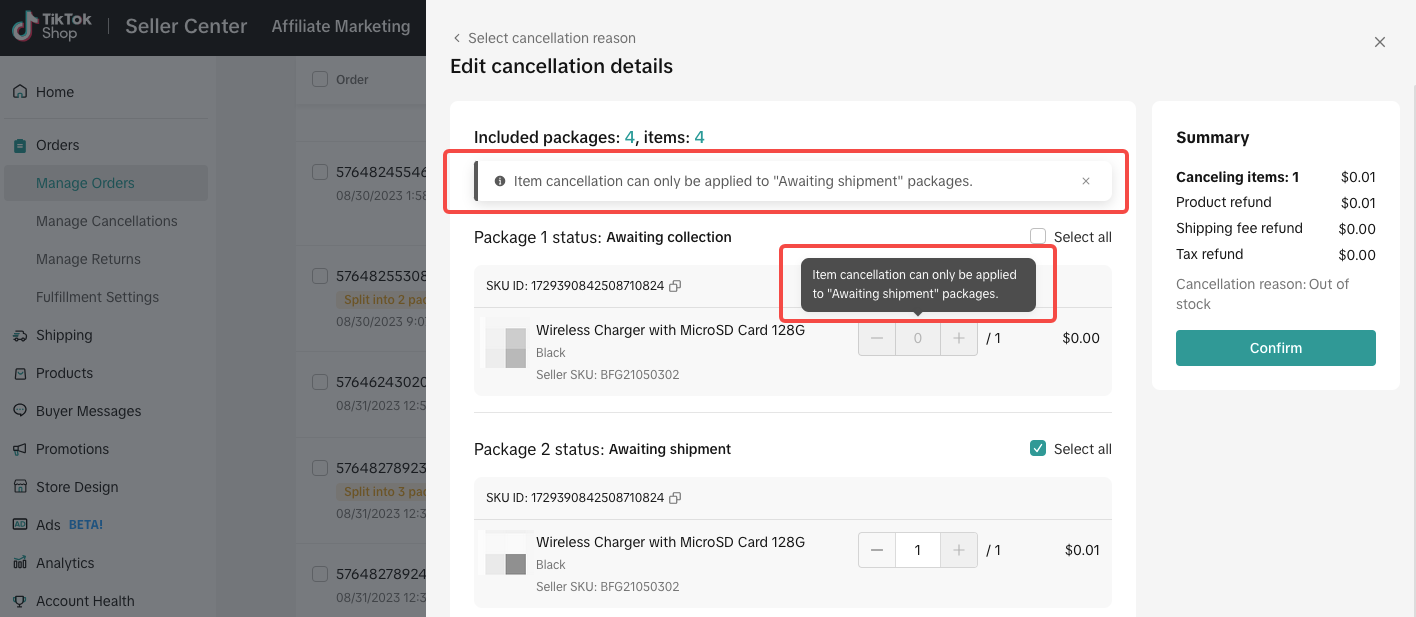Expand the Orders section in sidebar
The width and height of the screenshot is (1416, 617).
click(x=57, y=145)
